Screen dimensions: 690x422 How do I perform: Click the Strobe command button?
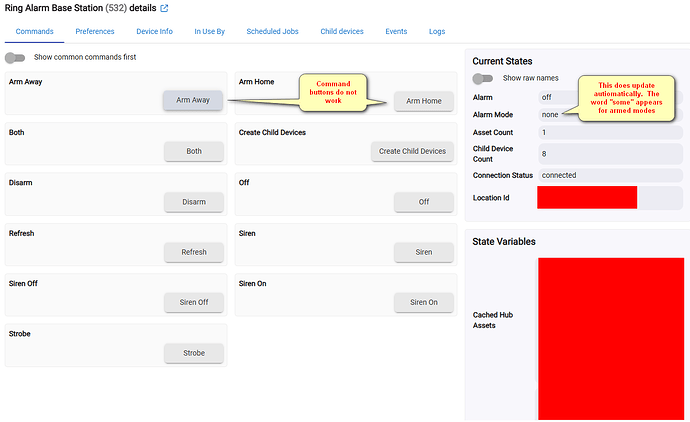tap(194, 353)
